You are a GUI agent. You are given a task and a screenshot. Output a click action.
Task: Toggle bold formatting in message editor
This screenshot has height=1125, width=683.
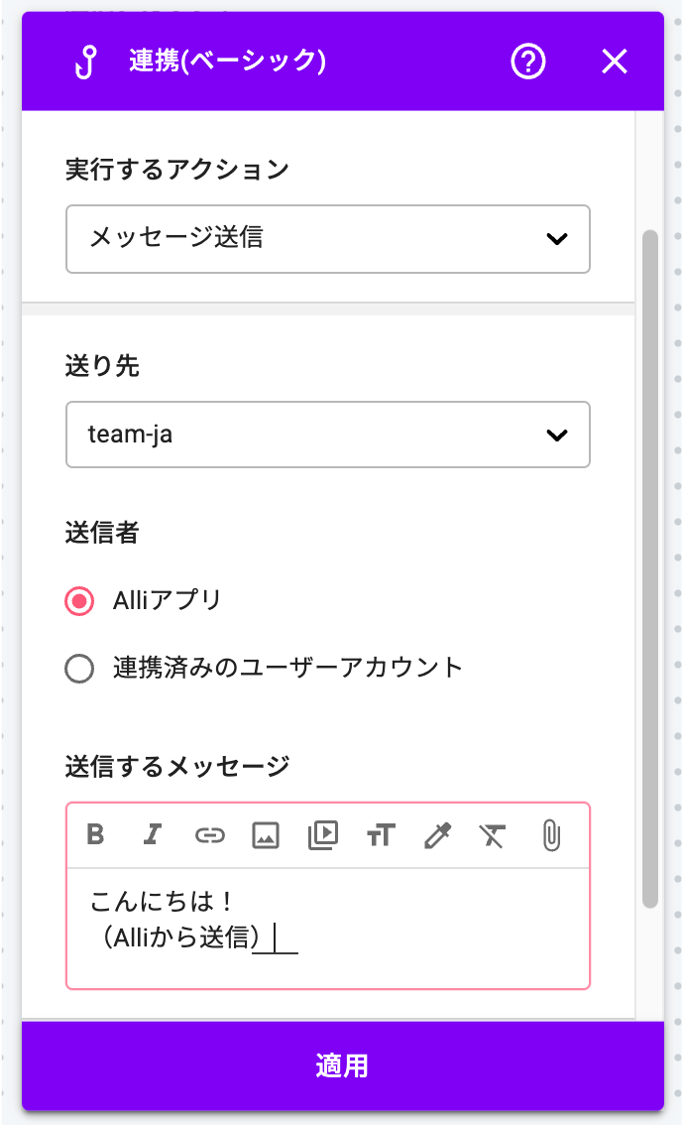95,834
